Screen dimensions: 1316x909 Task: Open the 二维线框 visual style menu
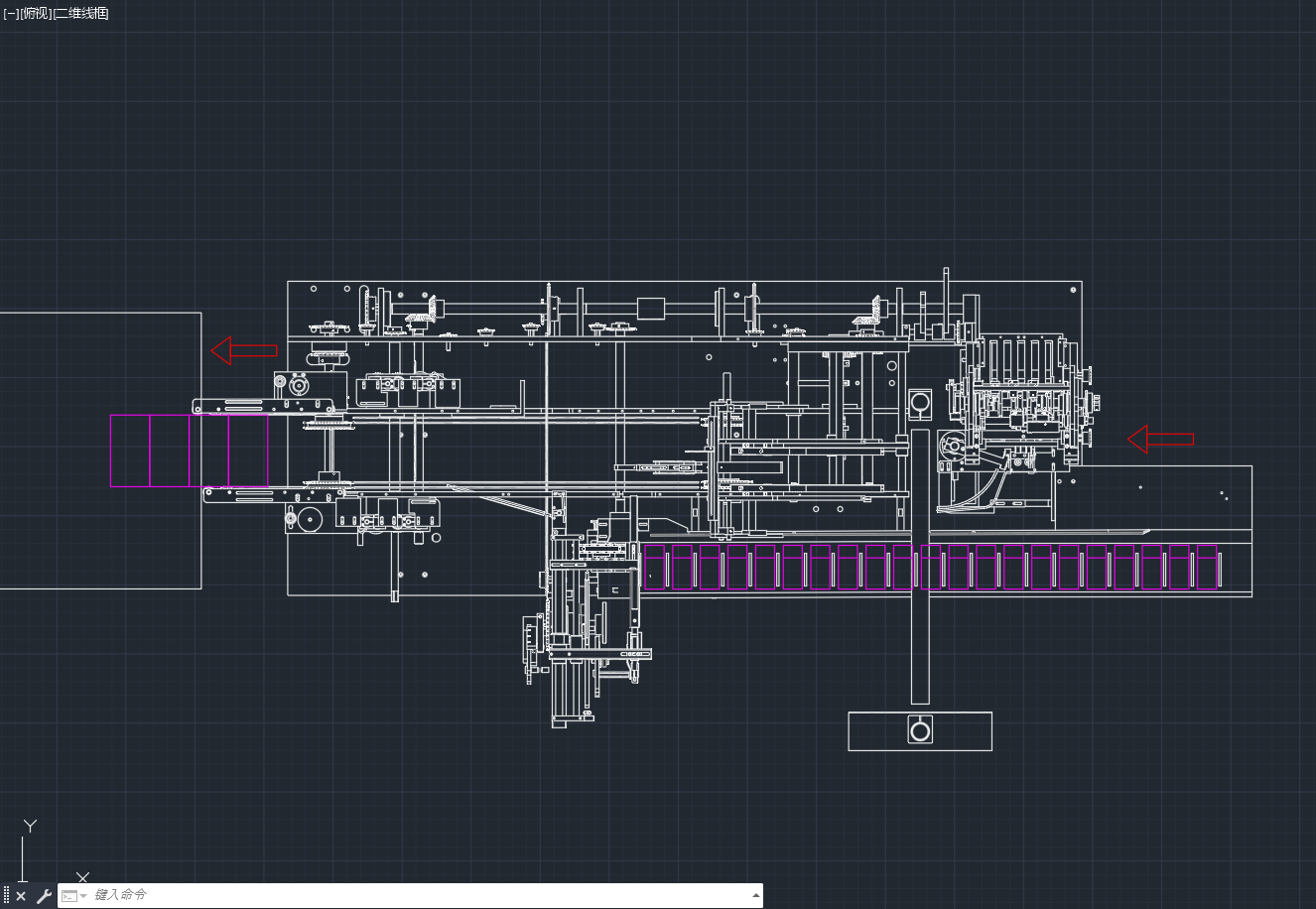[80, 13]
